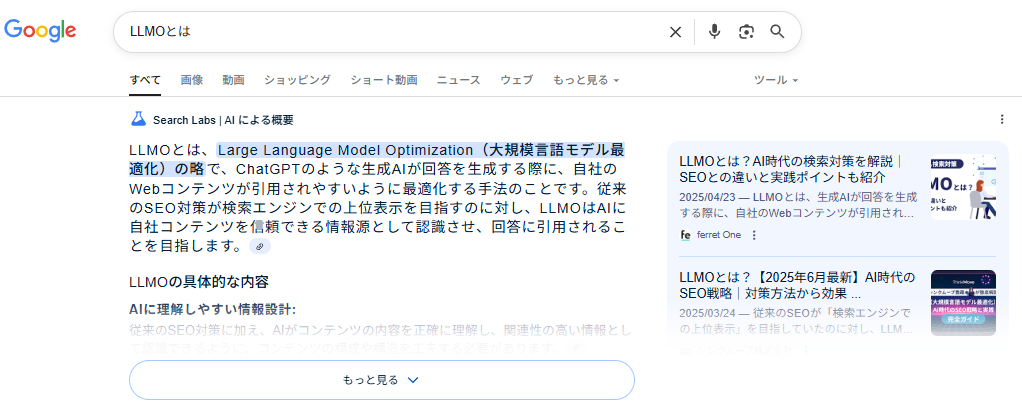Image resolution: width=1022 pixels, height=410 pixels.
Task: Click the AIに理解しやすい情報設計 subheading
Action: 213,309
